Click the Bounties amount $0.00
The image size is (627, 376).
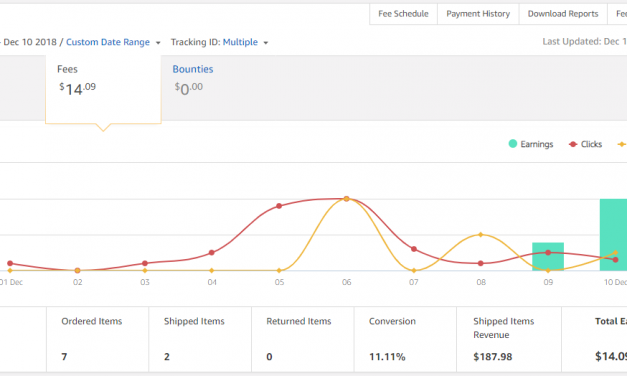188,89
